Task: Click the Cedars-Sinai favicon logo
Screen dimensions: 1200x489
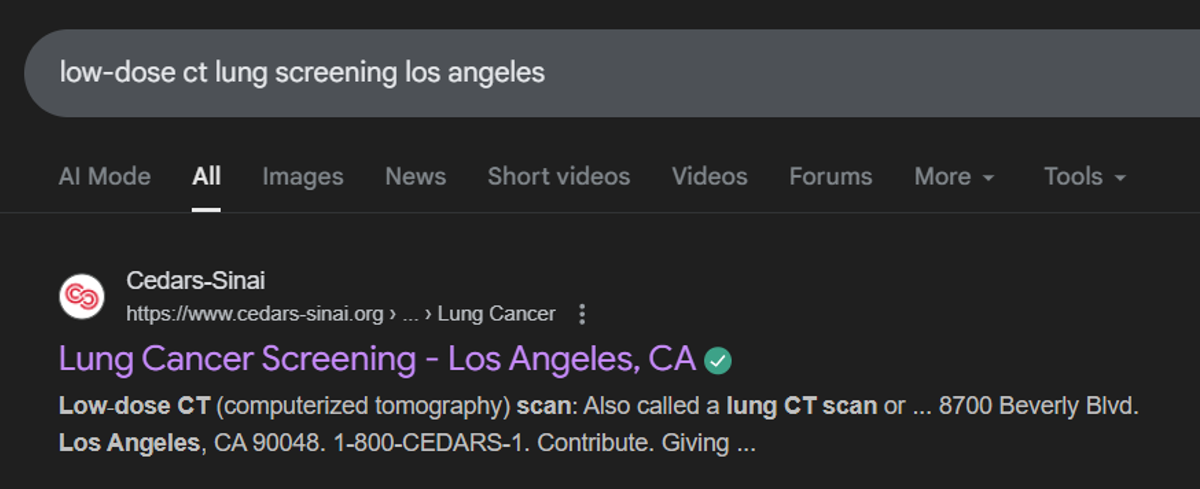Action: (x=82, y=297)
